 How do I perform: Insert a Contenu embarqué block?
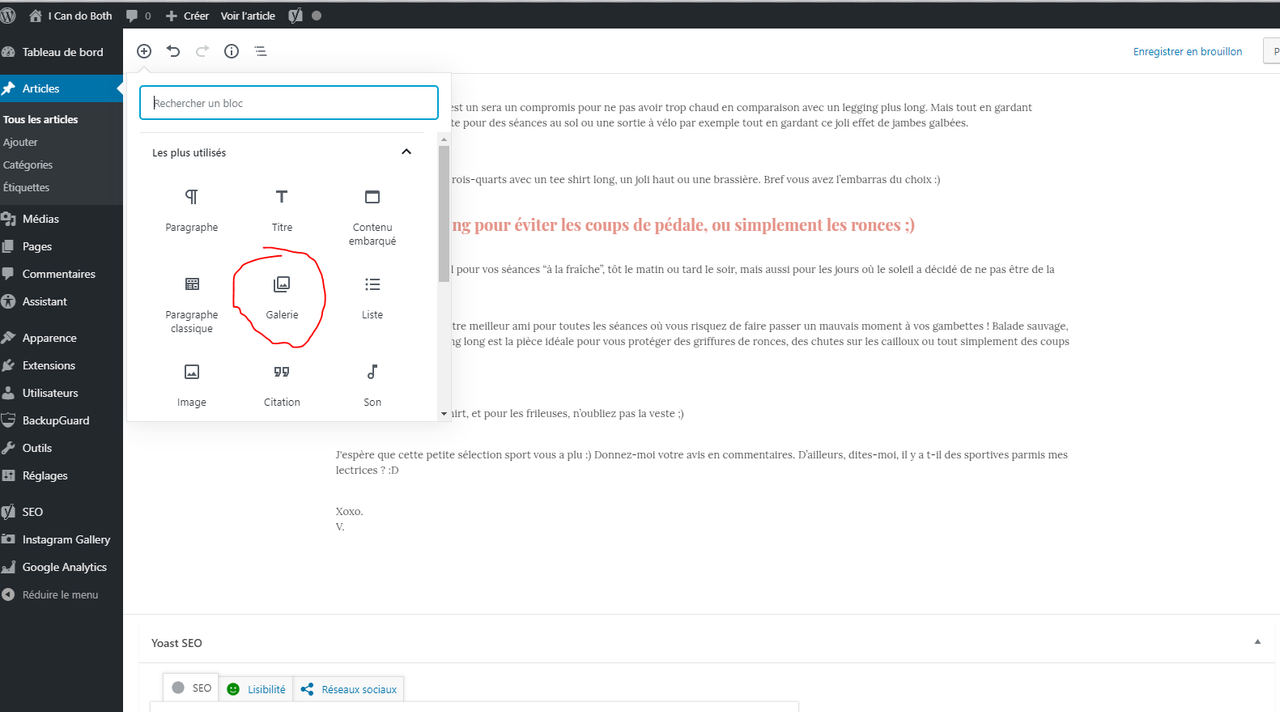[372, 215]
